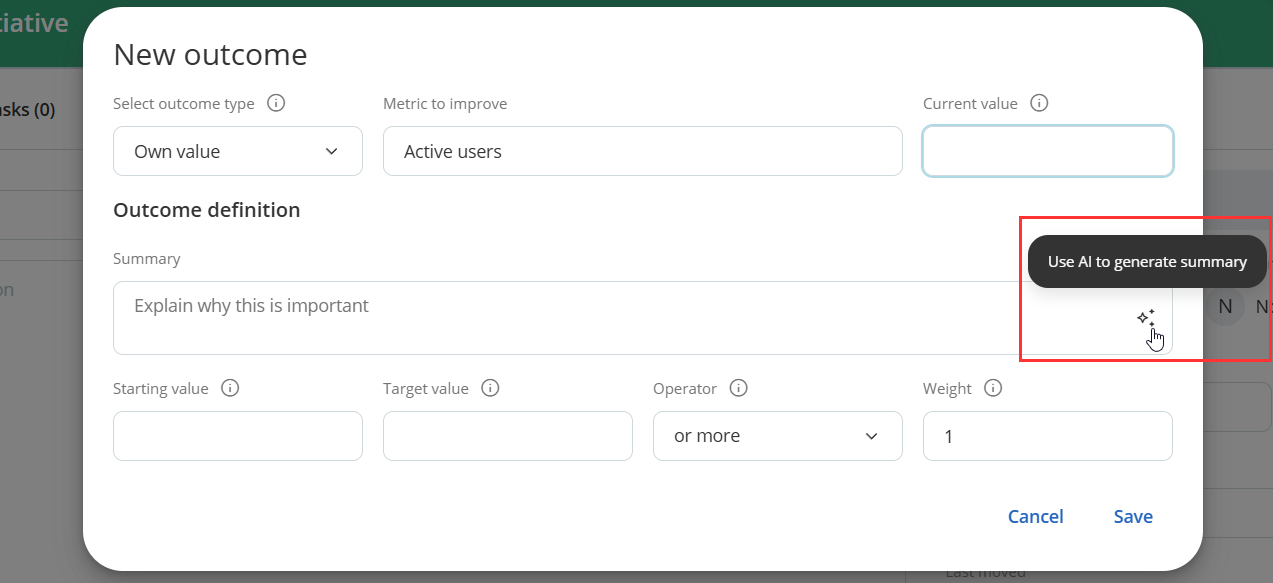Image resolution: width=1273 pixels, height=583 pixels.
Task: Click the N avatar behind the dialog
Action: point(1224,307)
